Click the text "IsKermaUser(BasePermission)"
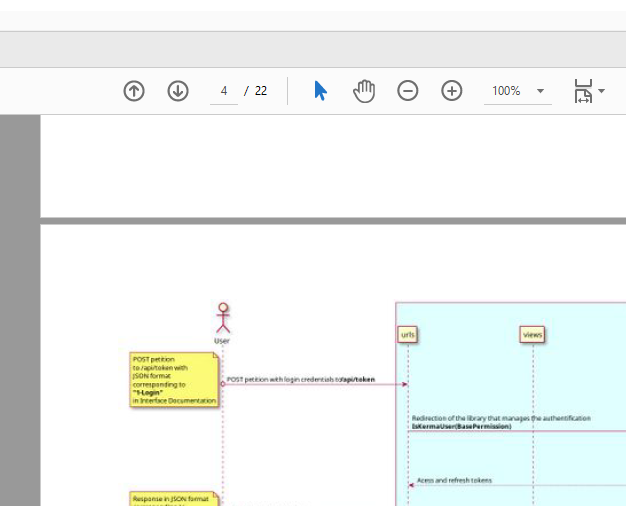This screenshot has height=506, width=626. [x=462, y=427]
